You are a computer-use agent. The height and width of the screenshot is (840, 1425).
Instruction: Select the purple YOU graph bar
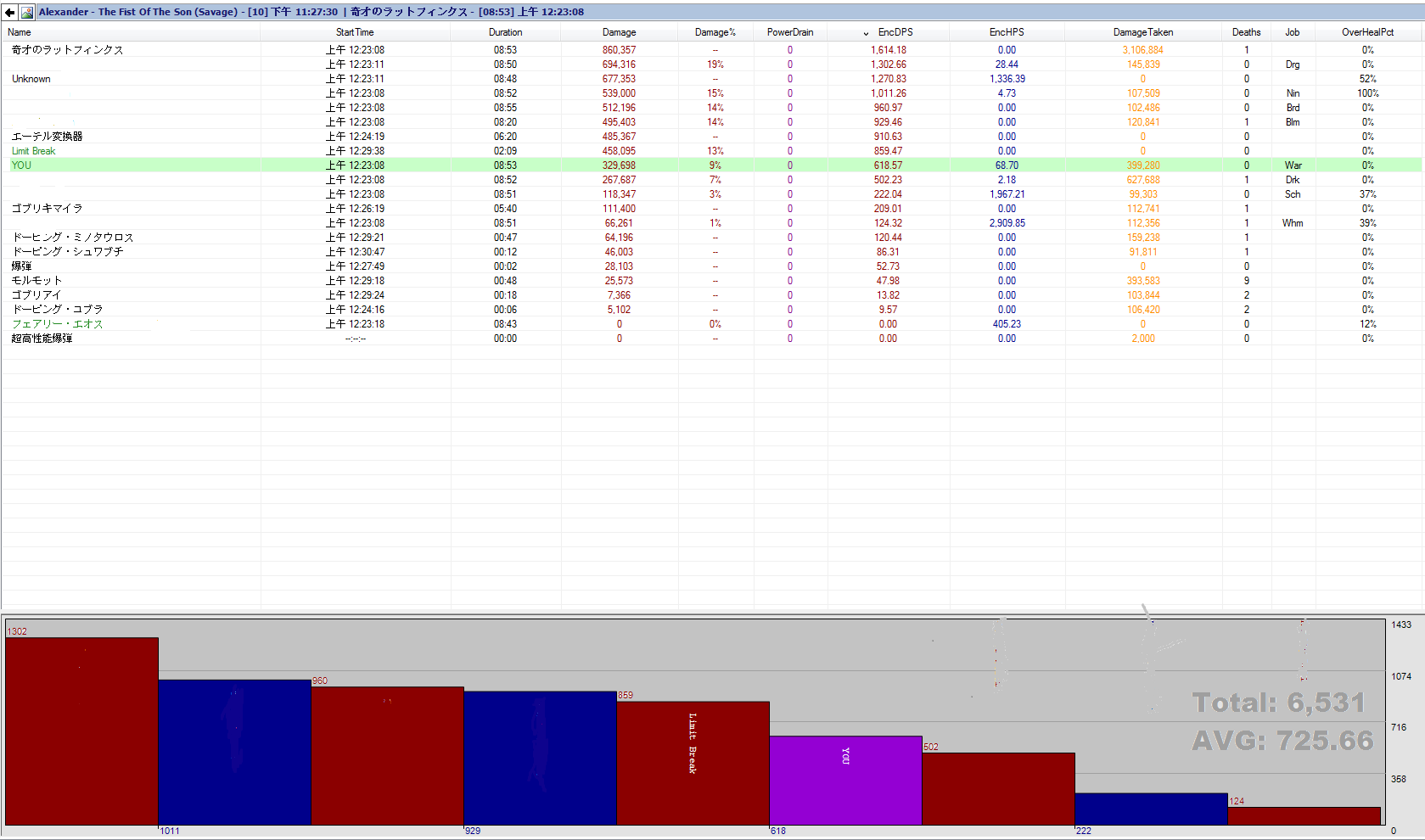(x=845, y=780)
